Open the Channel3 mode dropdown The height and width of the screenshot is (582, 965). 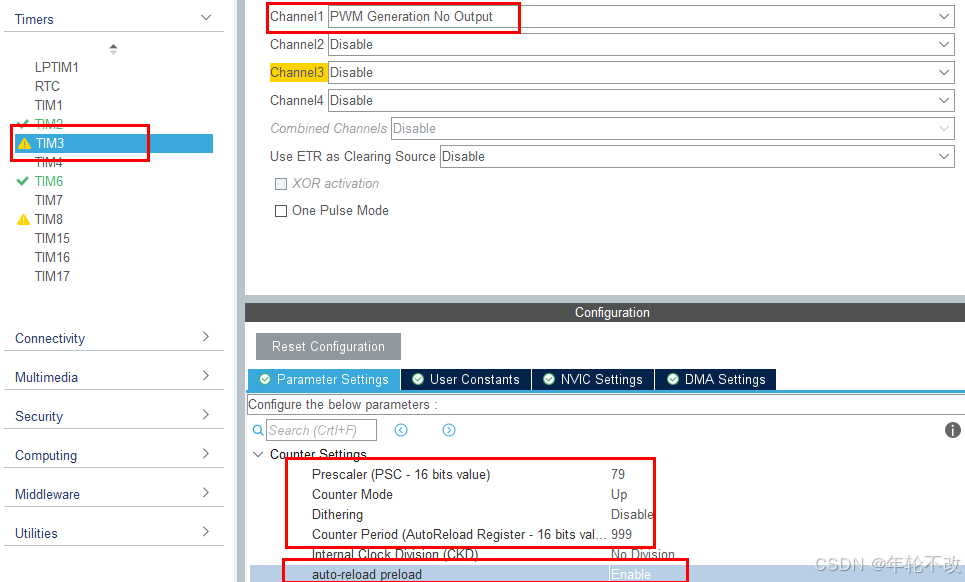[x=640, y=73]
